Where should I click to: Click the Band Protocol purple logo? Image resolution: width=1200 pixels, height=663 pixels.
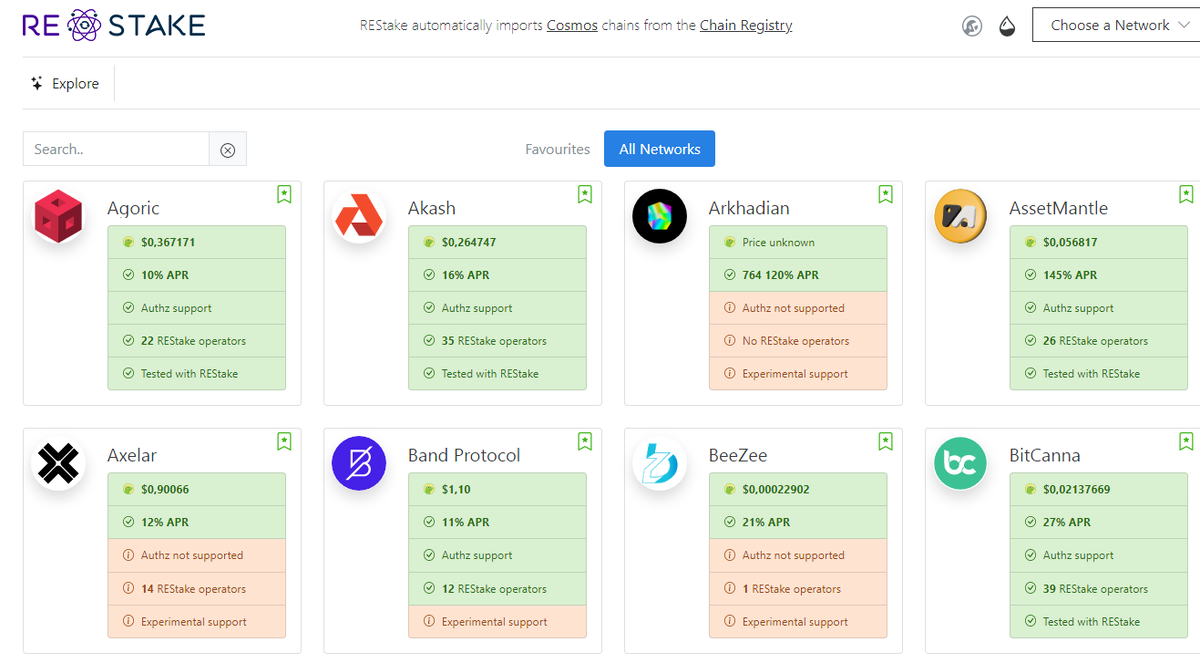pyautogui.click(x=359, y=463)
